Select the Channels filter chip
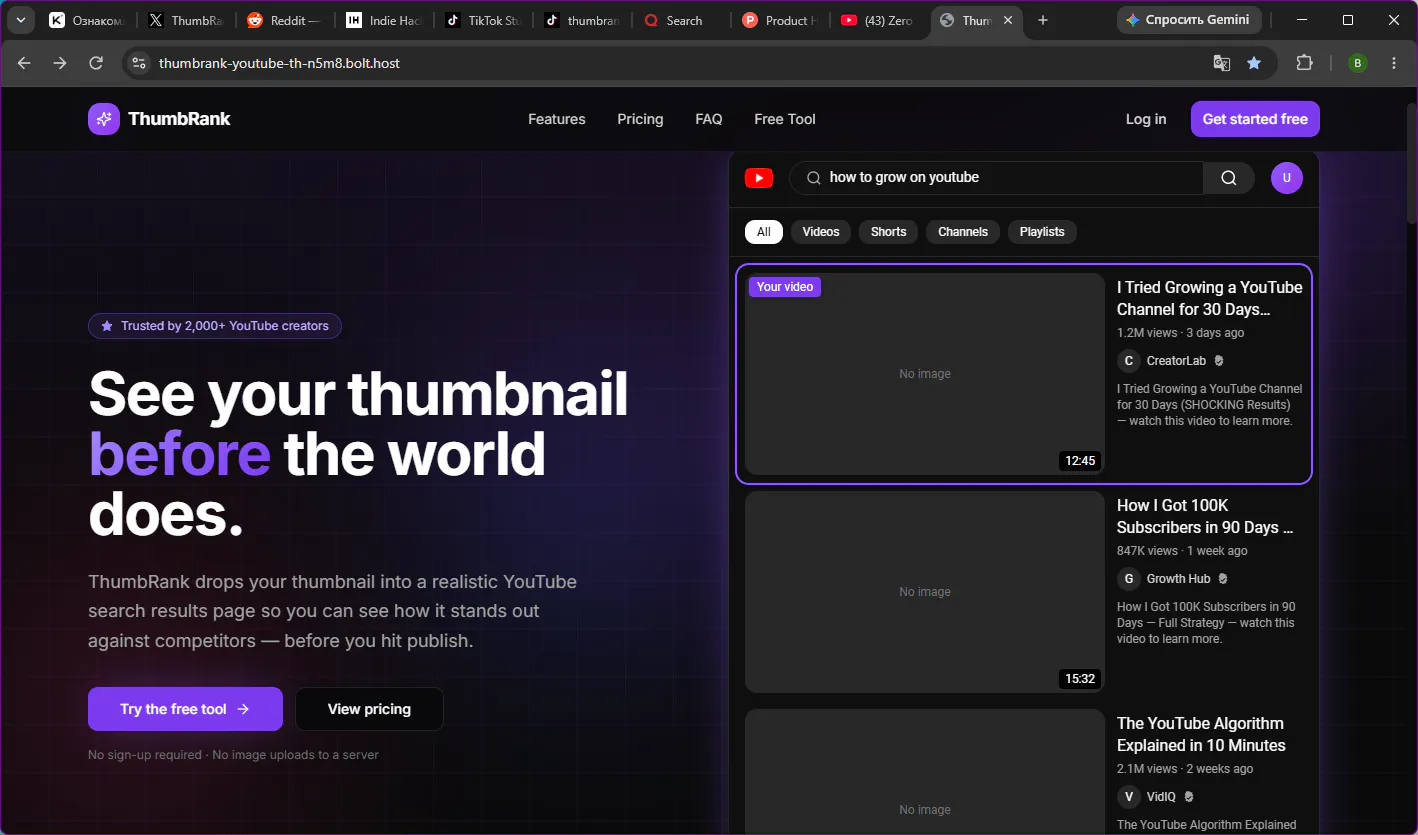Image resolution: width=1418 pixels, height=835 pixels. coord(963,232)
